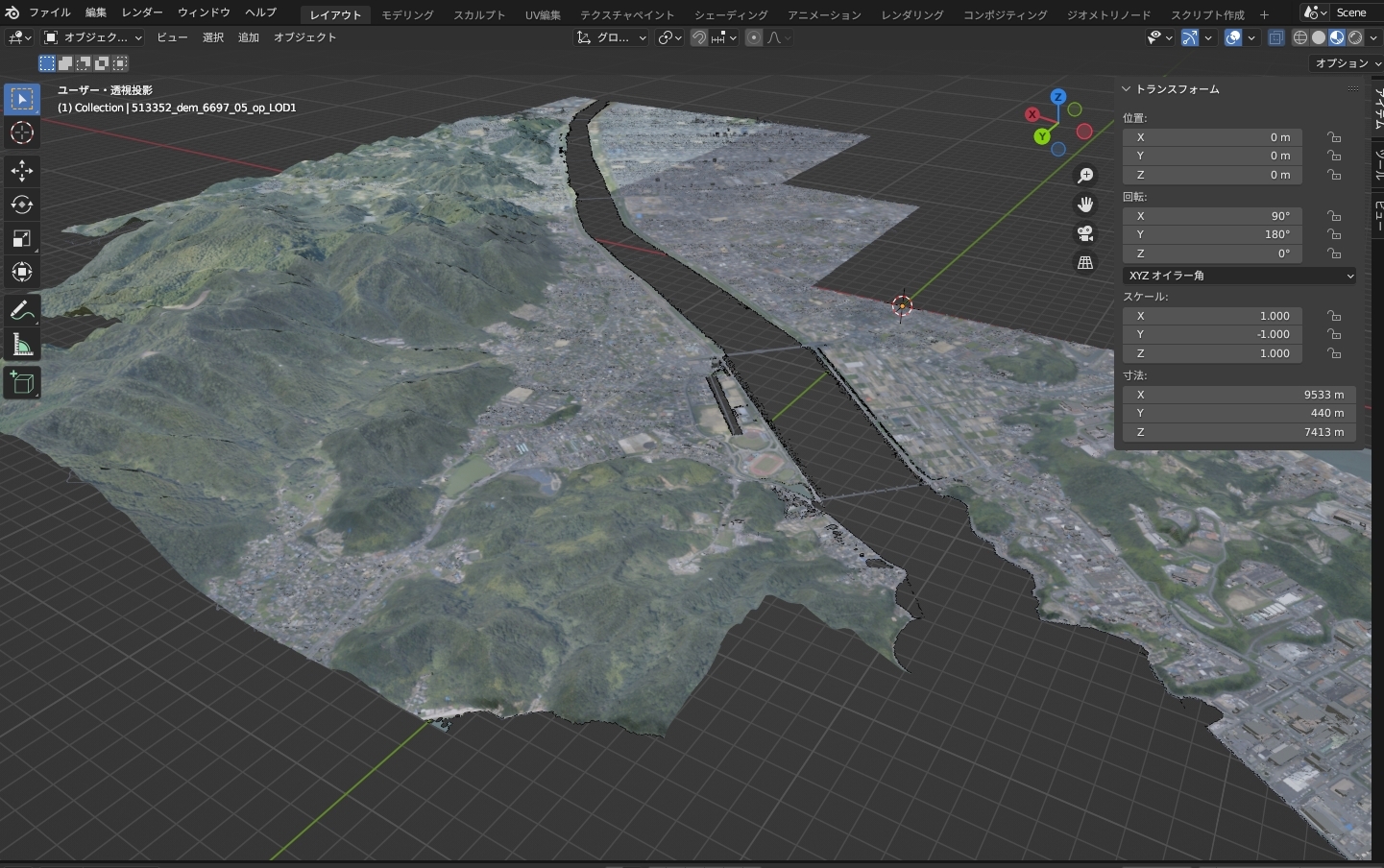Select the Move tool in the left toolbar

click(x=22, y=171)
